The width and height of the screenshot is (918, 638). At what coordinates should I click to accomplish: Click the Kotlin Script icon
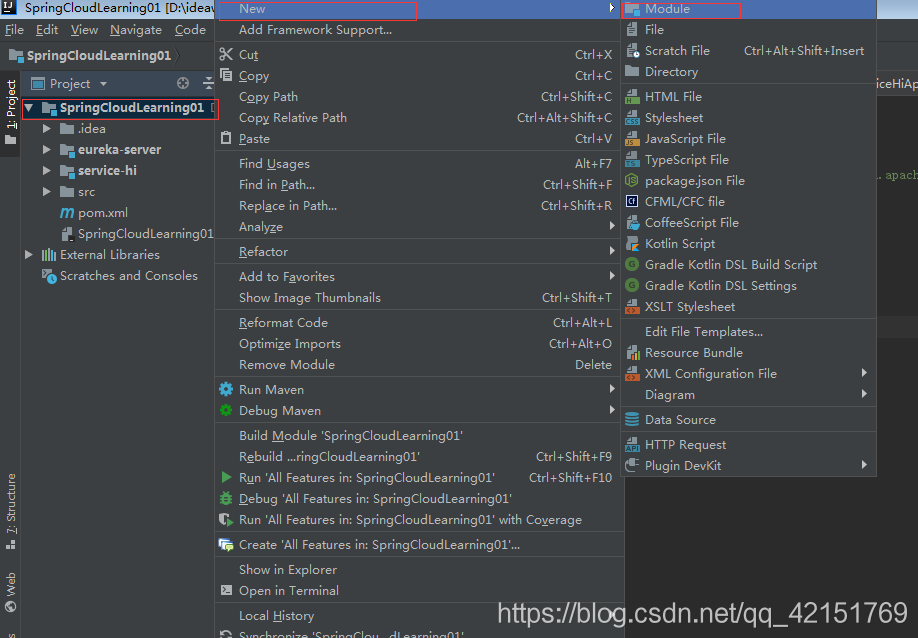pyautogui.click(x=632, y=243)
